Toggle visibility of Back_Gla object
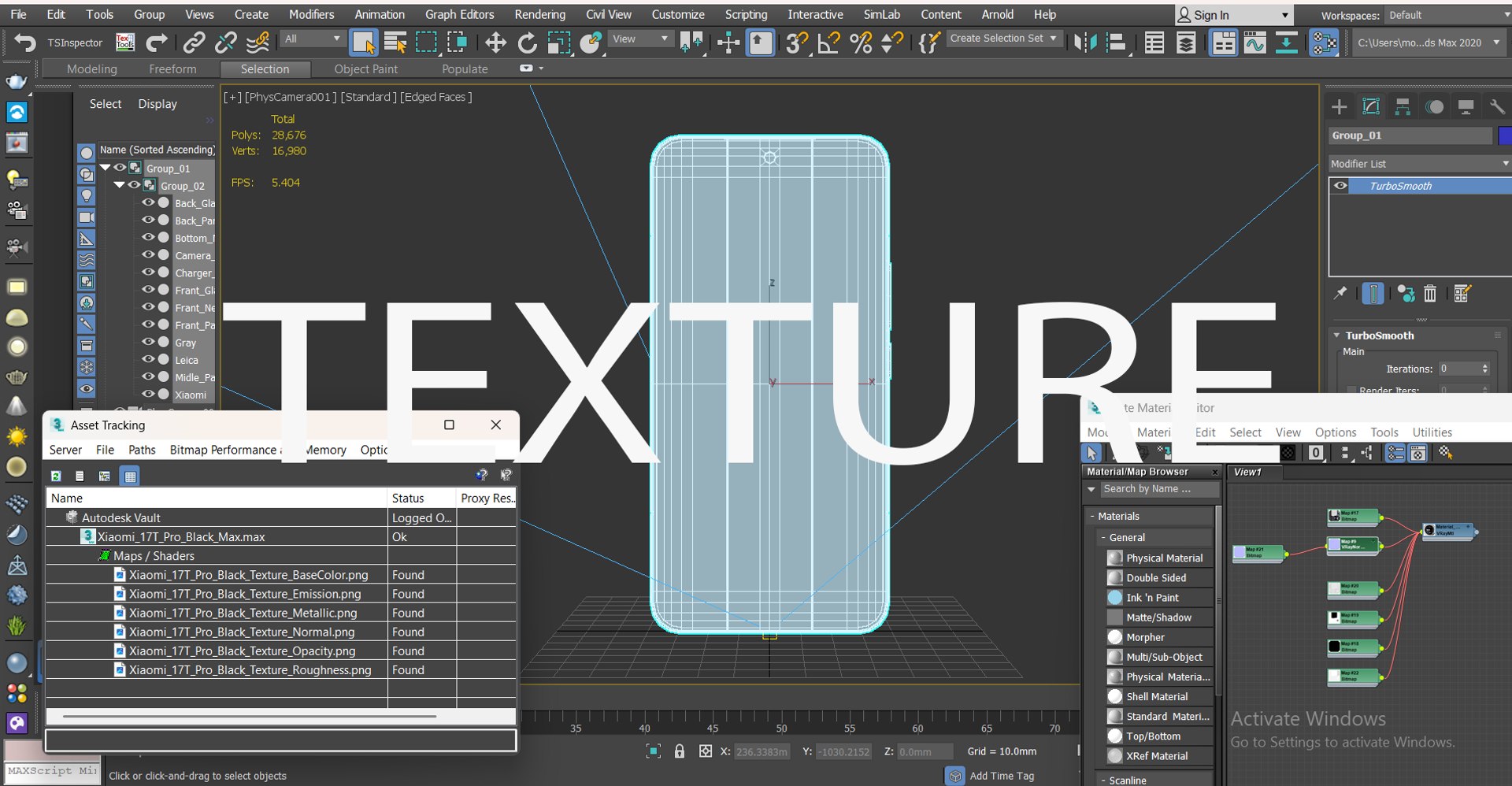 [x=148, y=202]
